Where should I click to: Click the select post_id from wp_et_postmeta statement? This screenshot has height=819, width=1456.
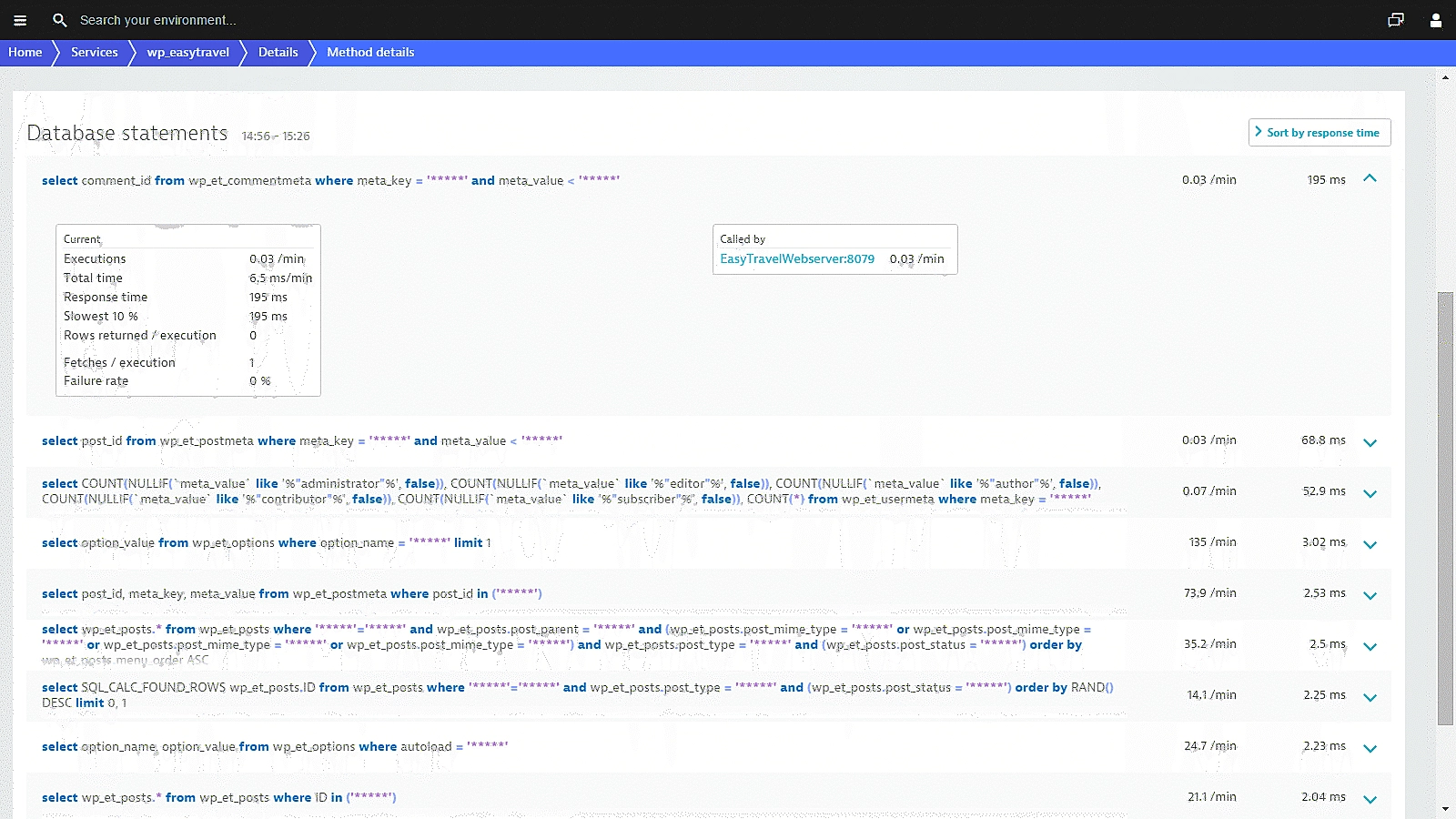[302, 440]
